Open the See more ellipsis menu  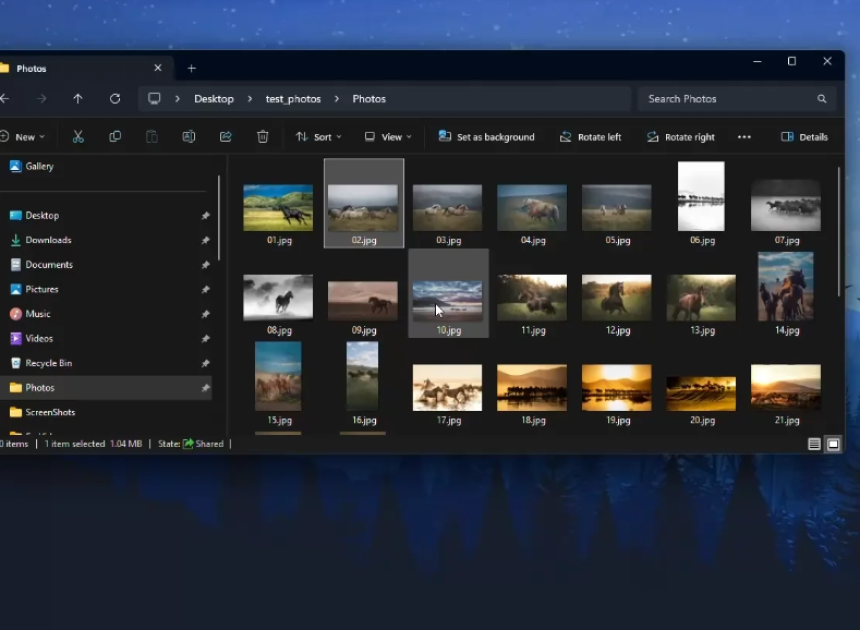[745, 136]
